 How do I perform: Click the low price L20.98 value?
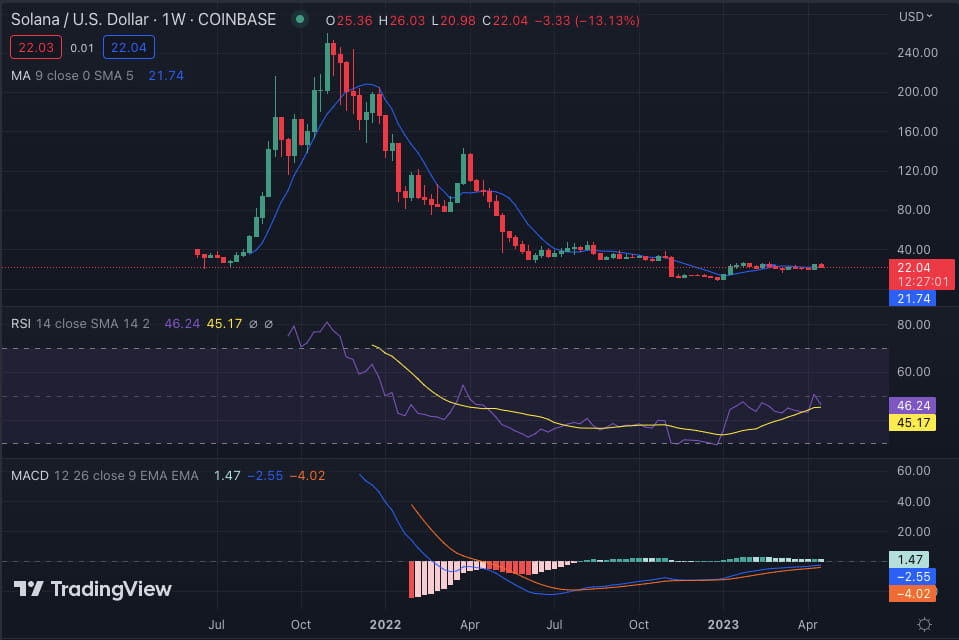coord(453,21)
